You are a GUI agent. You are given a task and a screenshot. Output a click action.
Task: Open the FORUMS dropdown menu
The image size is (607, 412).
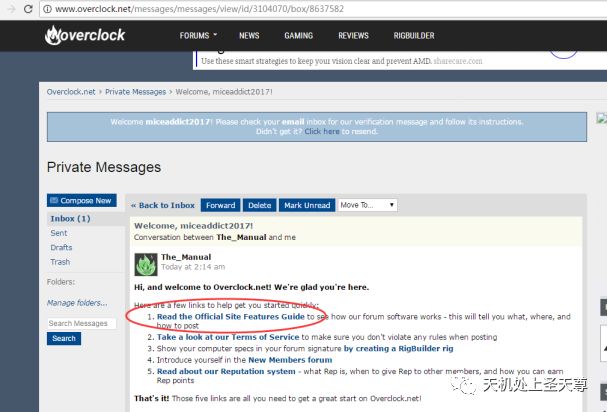pyautogui.click(x=198, y=36)
